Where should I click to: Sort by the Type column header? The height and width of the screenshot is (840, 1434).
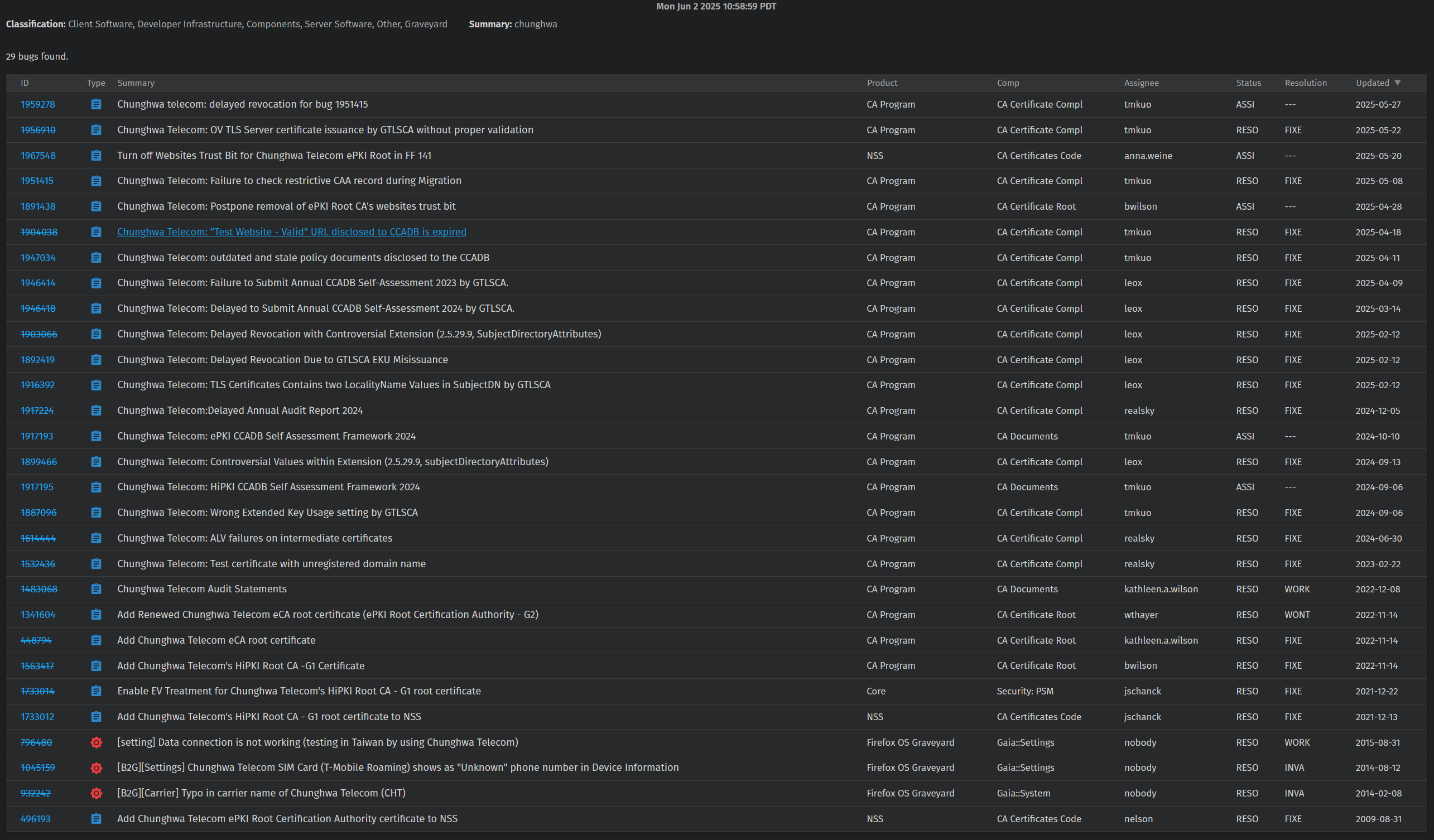(x=96, y=83)
